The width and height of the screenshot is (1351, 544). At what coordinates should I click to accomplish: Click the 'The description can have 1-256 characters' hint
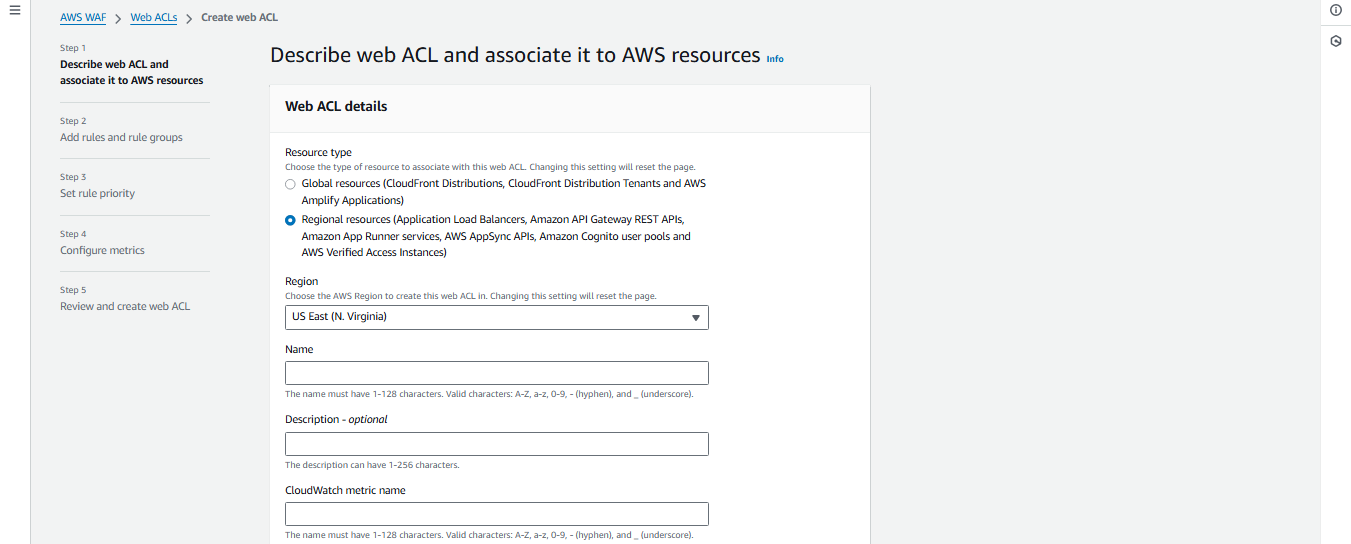372,465
